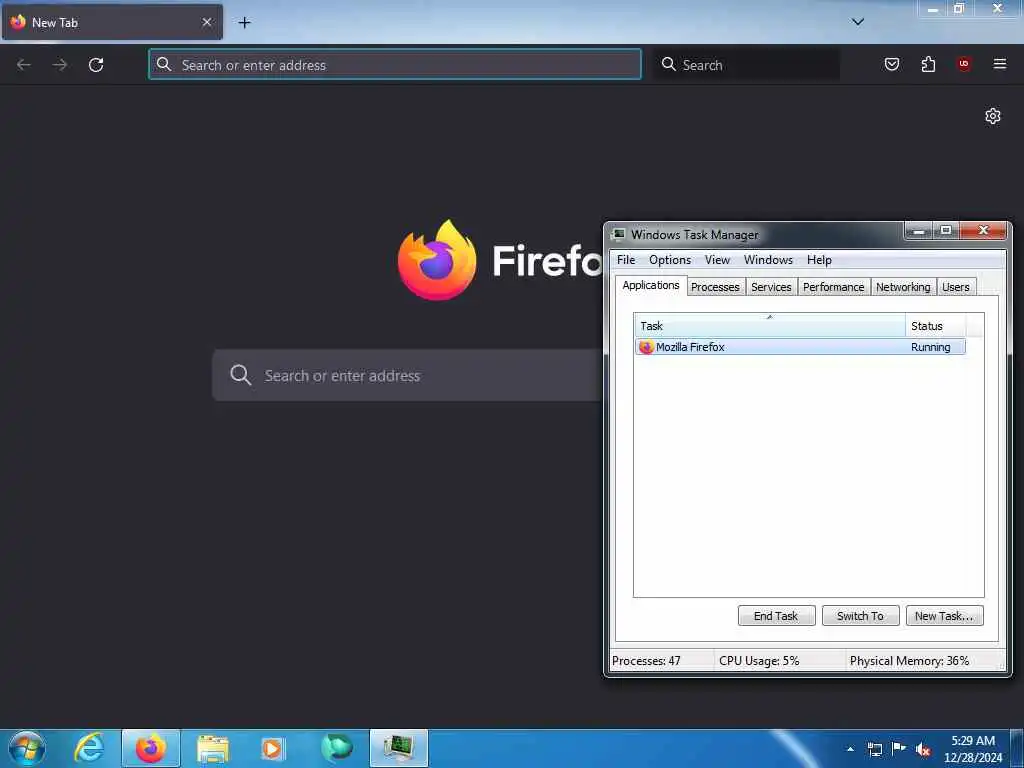Click the New Task... button
Screen dimensions: 1024x768
944,616
